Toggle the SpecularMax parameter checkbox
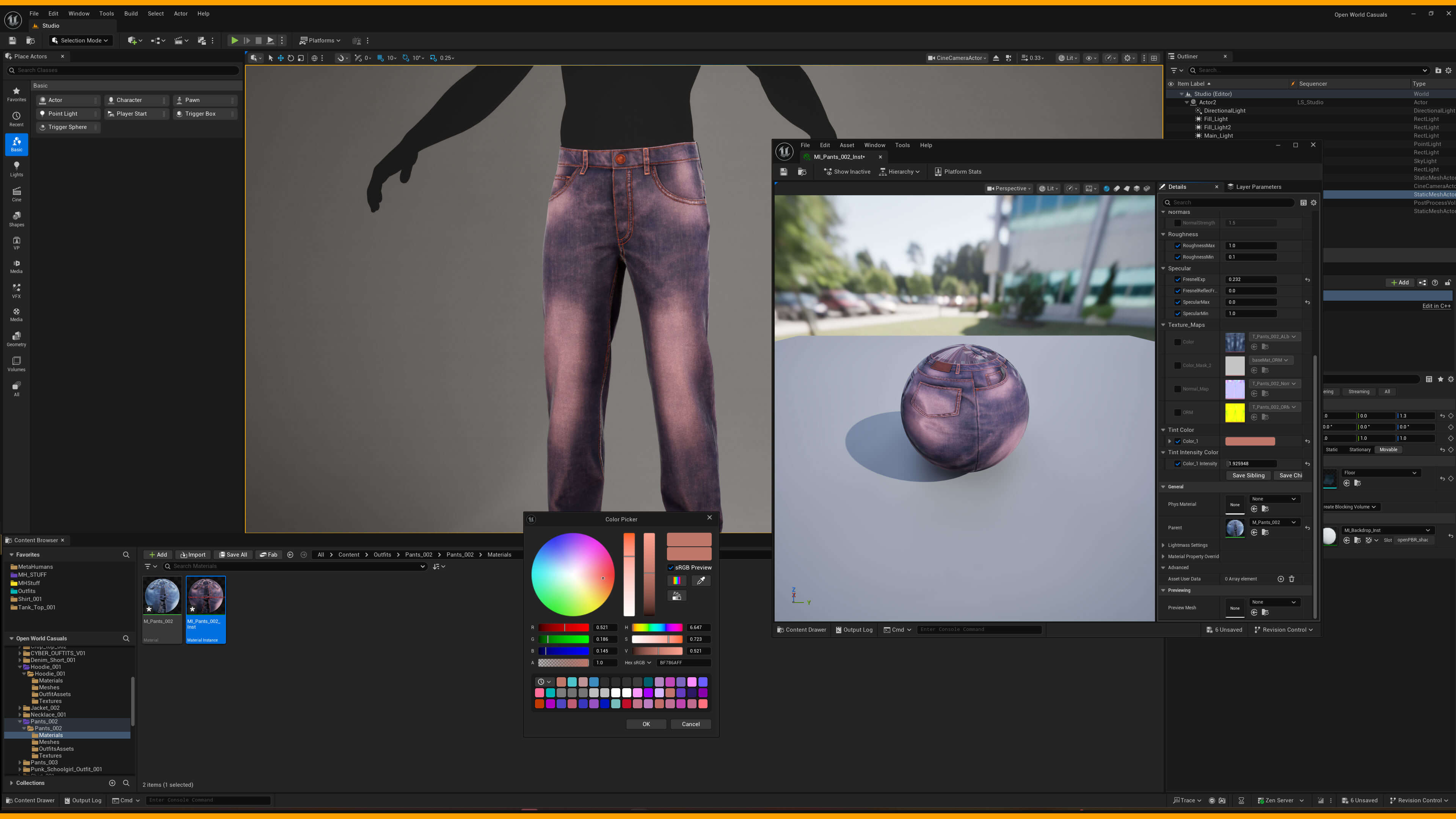 coord(1178,303)
